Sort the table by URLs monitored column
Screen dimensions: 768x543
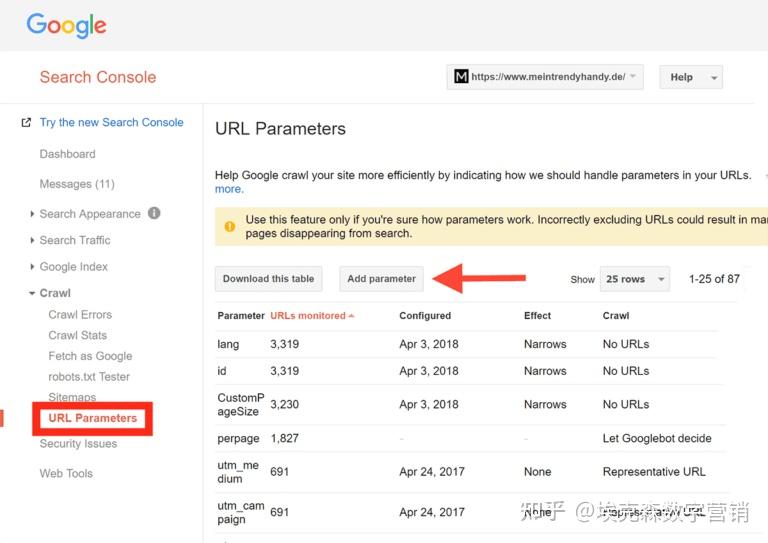click(x=308, y=316)
